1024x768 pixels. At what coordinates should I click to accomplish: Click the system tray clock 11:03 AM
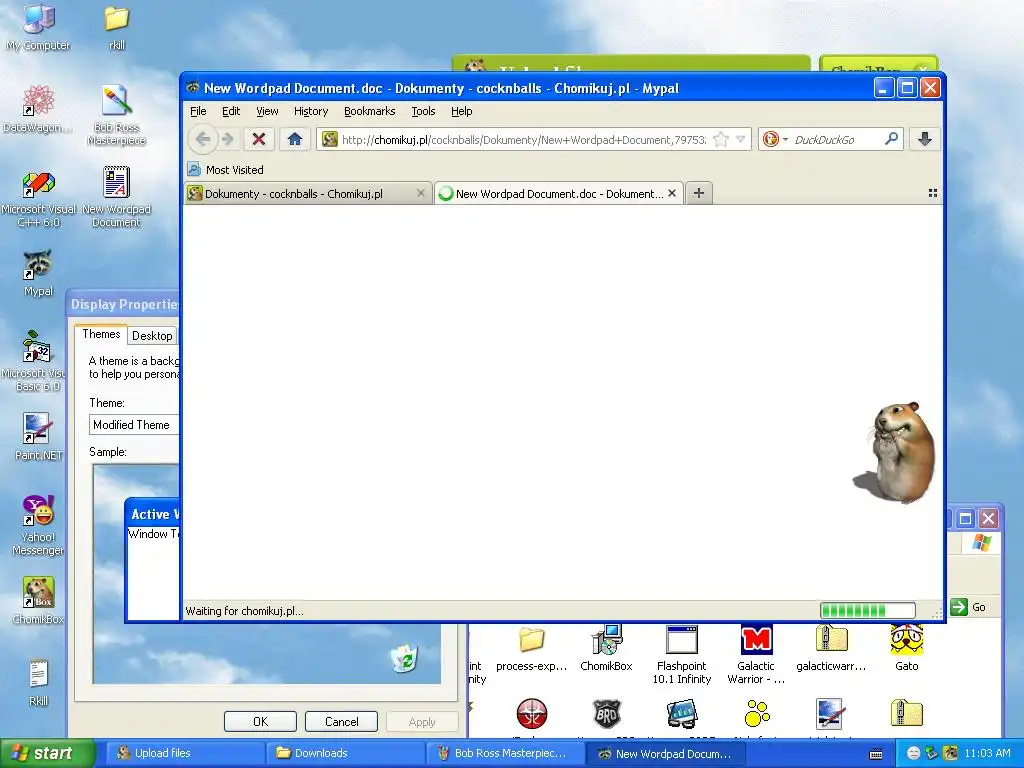(x=987, y=753)
